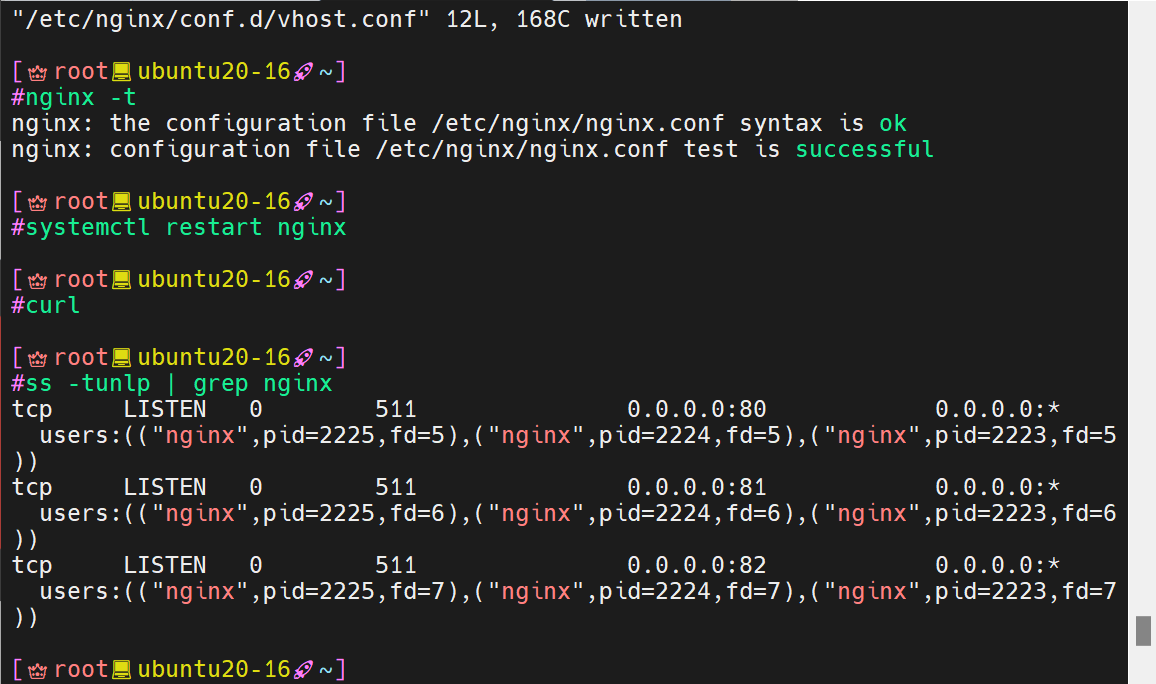The width and height of the screenshot is (1156, 684).
Task: Click the 'ss -tunlp | grep nginx' command
Action: (x=179, y=383)
